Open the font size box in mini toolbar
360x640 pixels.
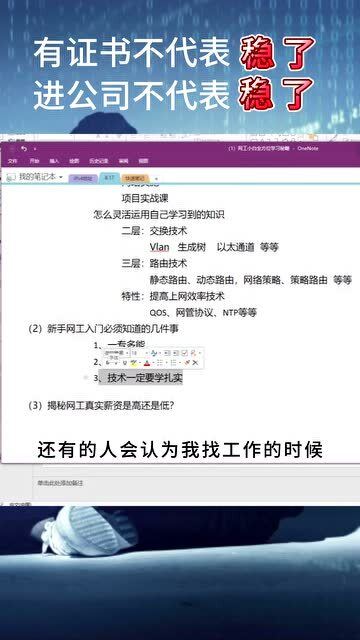click(x=139, y=353)
